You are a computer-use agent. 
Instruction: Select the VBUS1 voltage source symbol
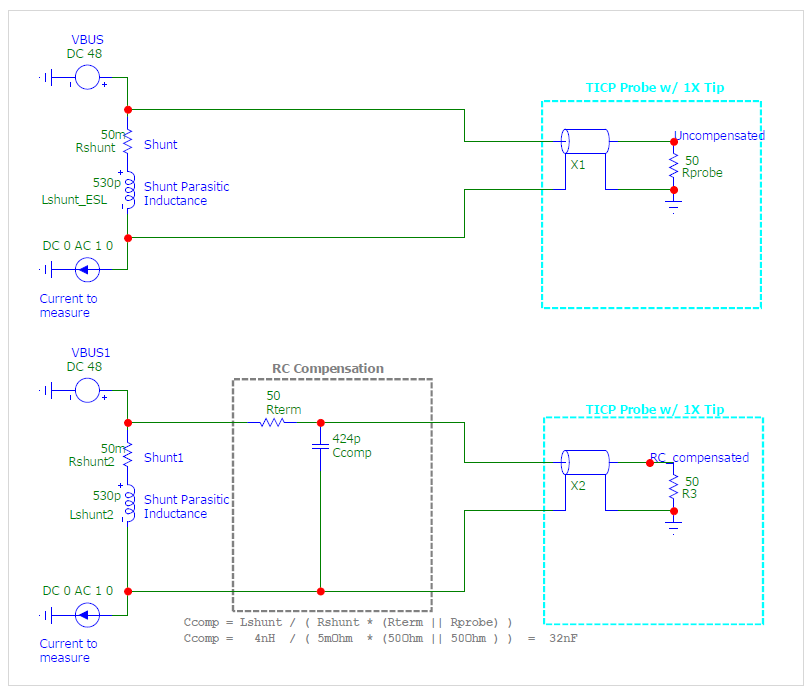tap(87, 391)
